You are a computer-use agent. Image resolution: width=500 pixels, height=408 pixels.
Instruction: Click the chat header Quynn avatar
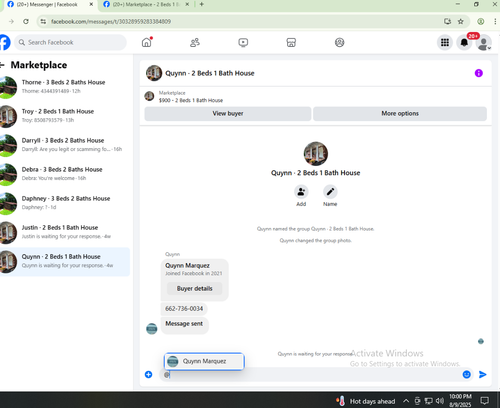(154, 73)
